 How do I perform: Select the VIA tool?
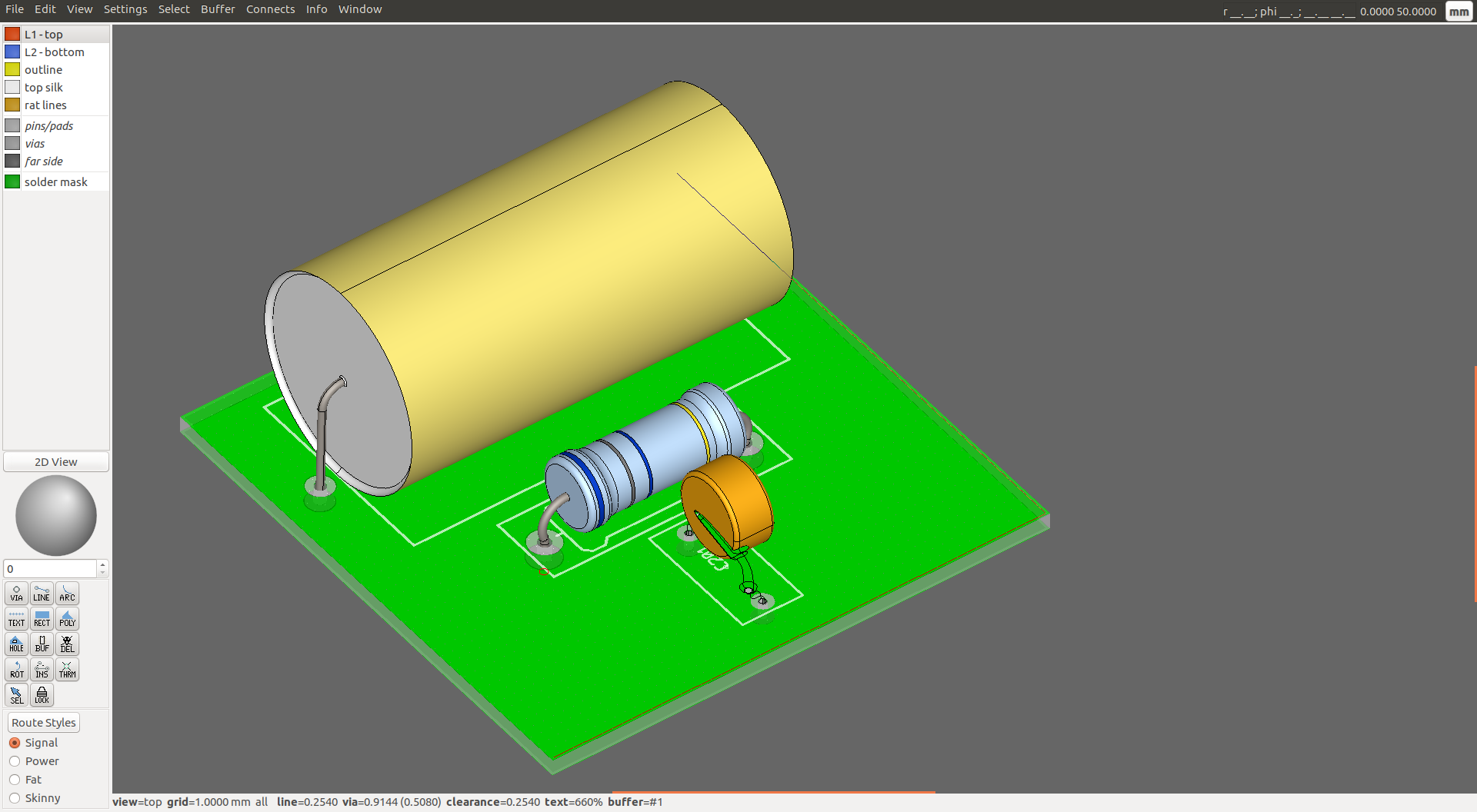coord(16,594)
